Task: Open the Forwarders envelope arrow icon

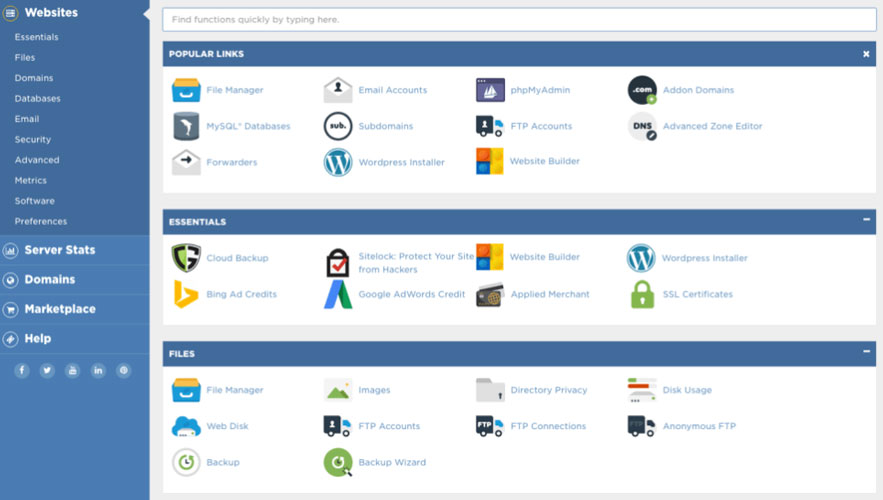Action: click(x=186, y=162)
